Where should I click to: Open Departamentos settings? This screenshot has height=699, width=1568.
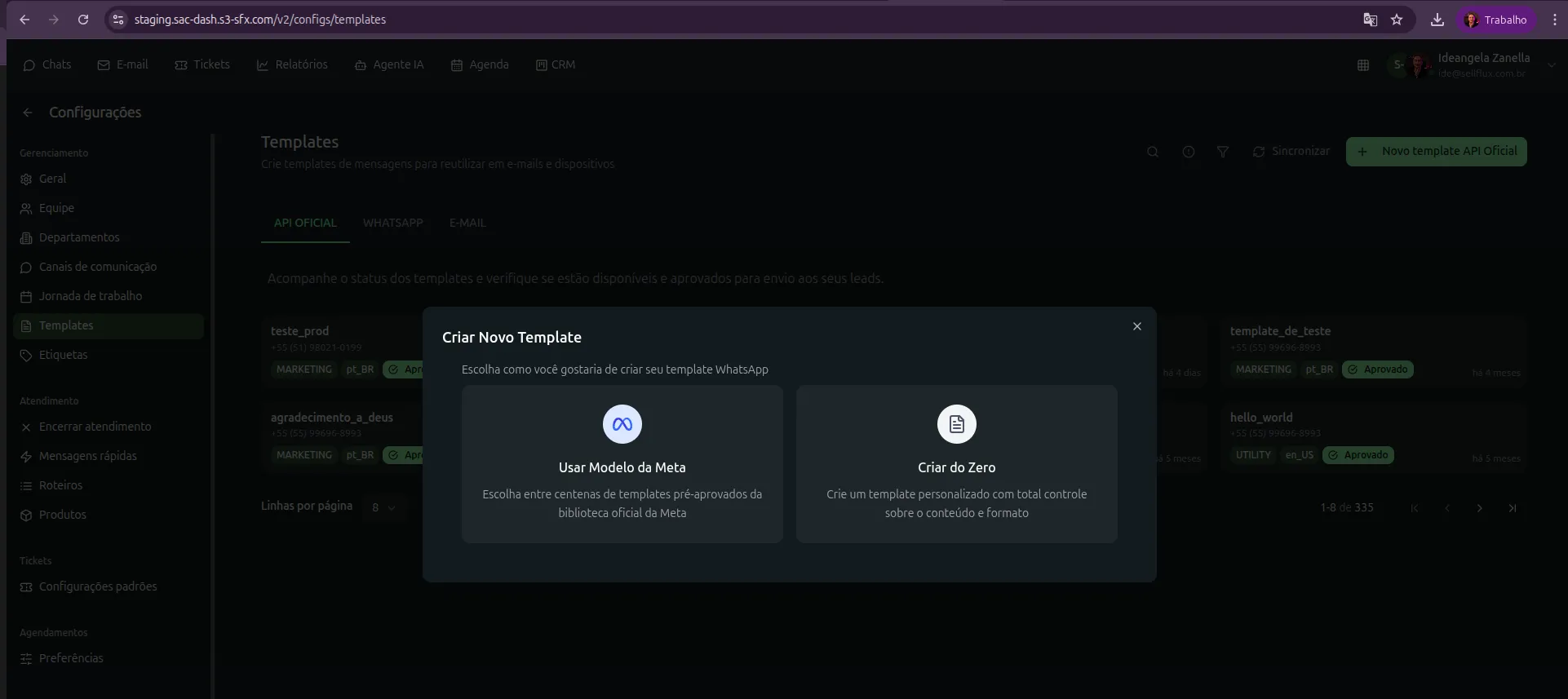click(109, 237)
